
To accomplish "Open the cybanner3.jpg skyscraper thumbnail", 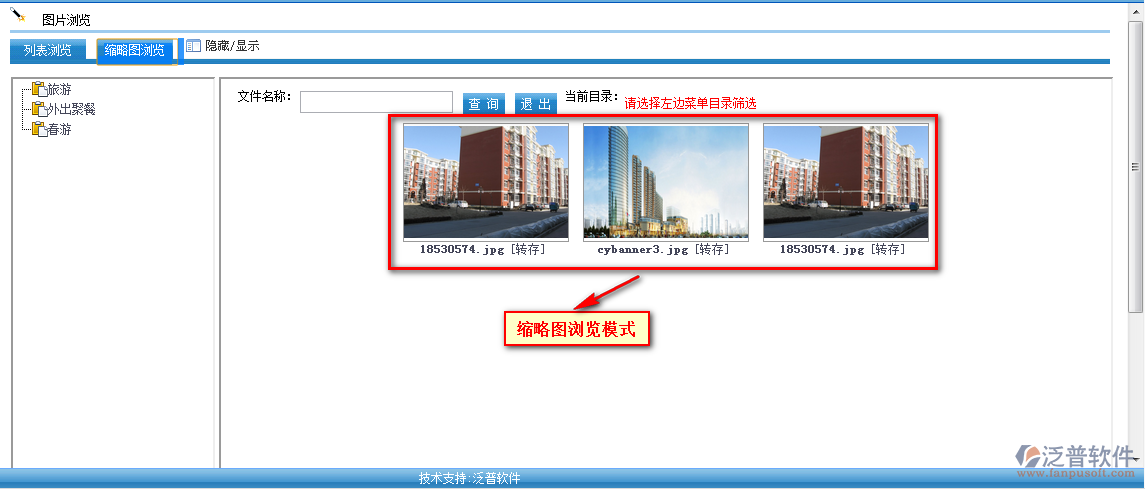I will (x=665, y=182).
